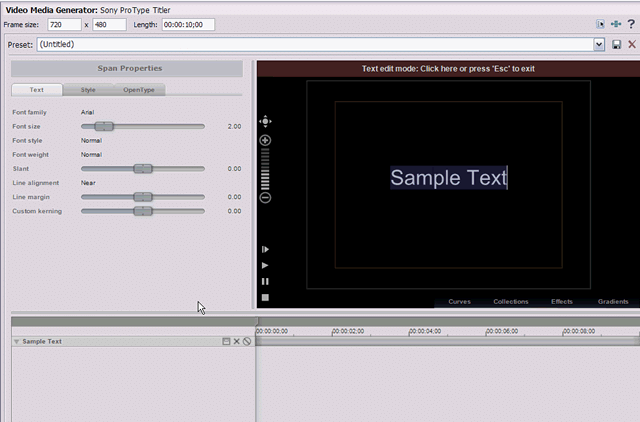This screenshot has width=640, height=422.
Task: Open the Curves panel tab
Action: coord(460,302)
